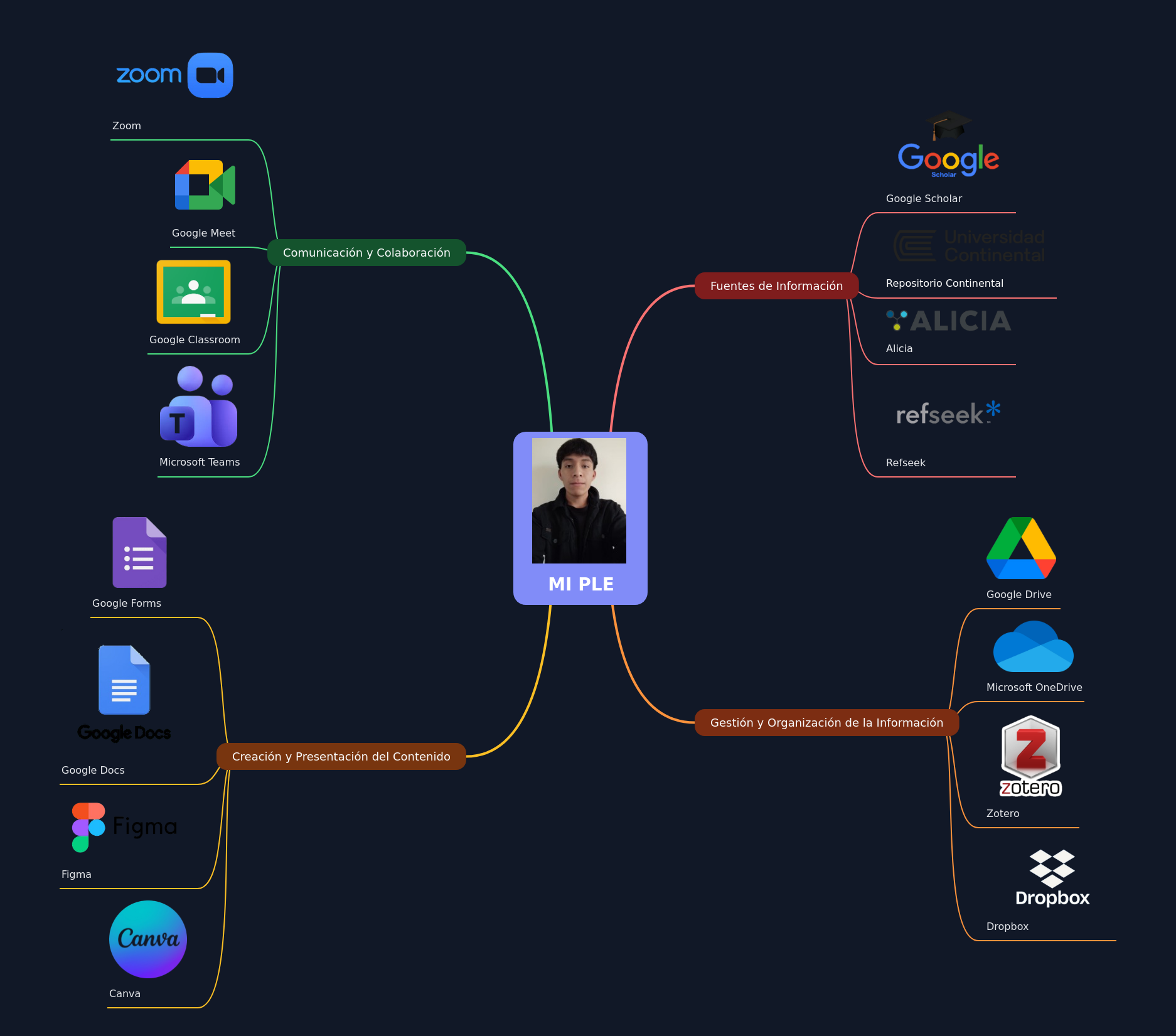Click the Google Forms text label
The width and height of the screenshot is (1176, 1036).
[x=127, y=603]
